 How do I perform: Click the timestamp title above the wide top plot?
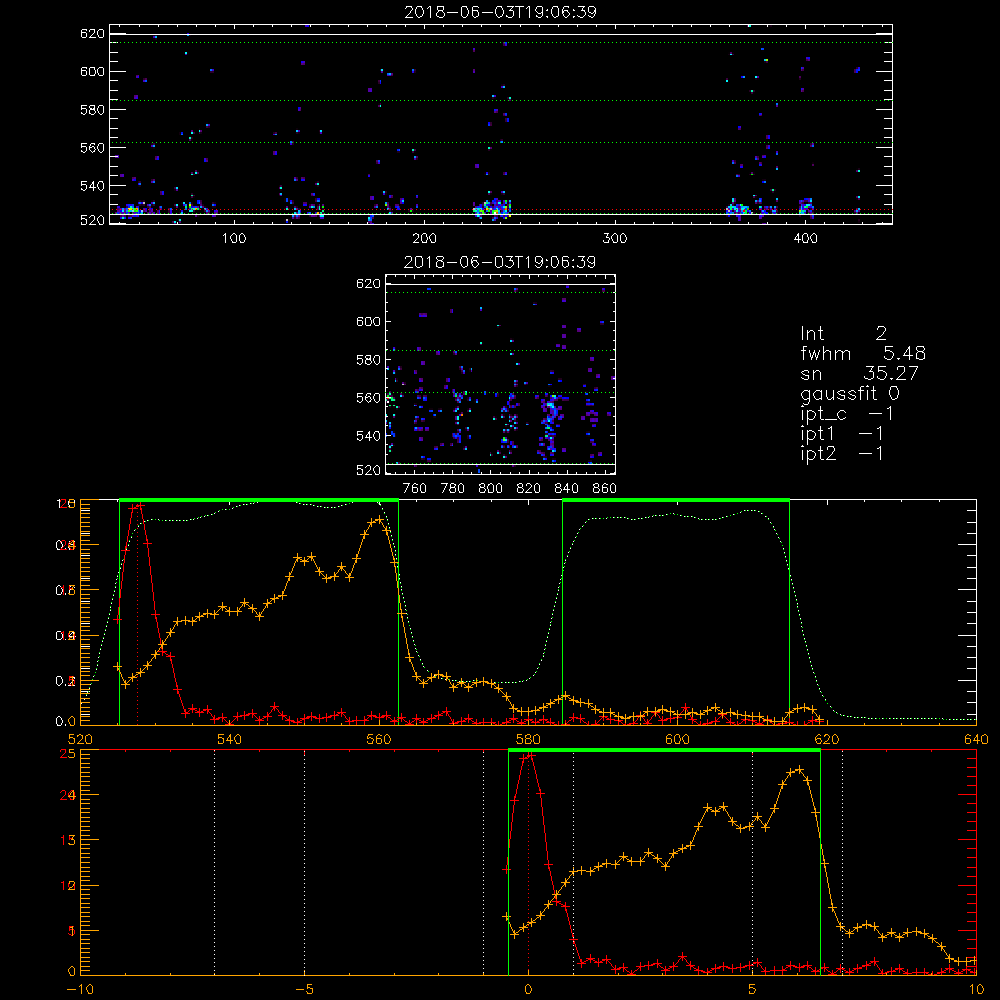(x=500, y=12)
